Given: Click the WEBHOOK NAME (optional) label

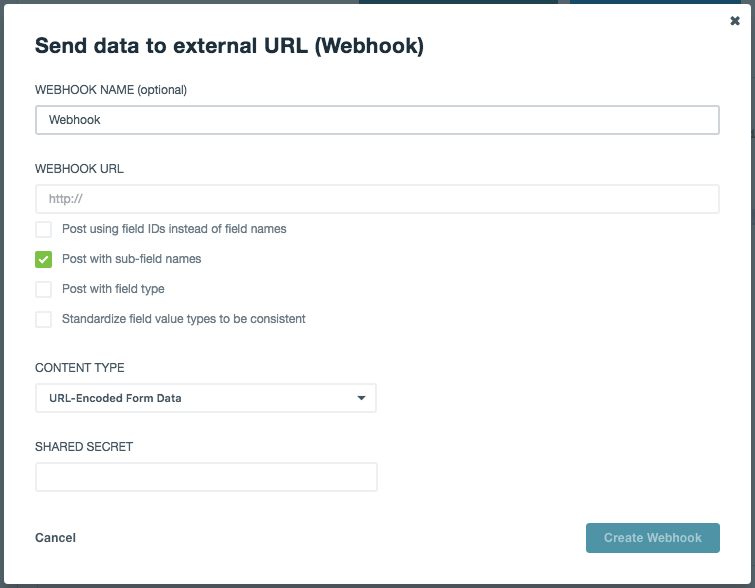Looking at the screenshot, I should point(111,90).
